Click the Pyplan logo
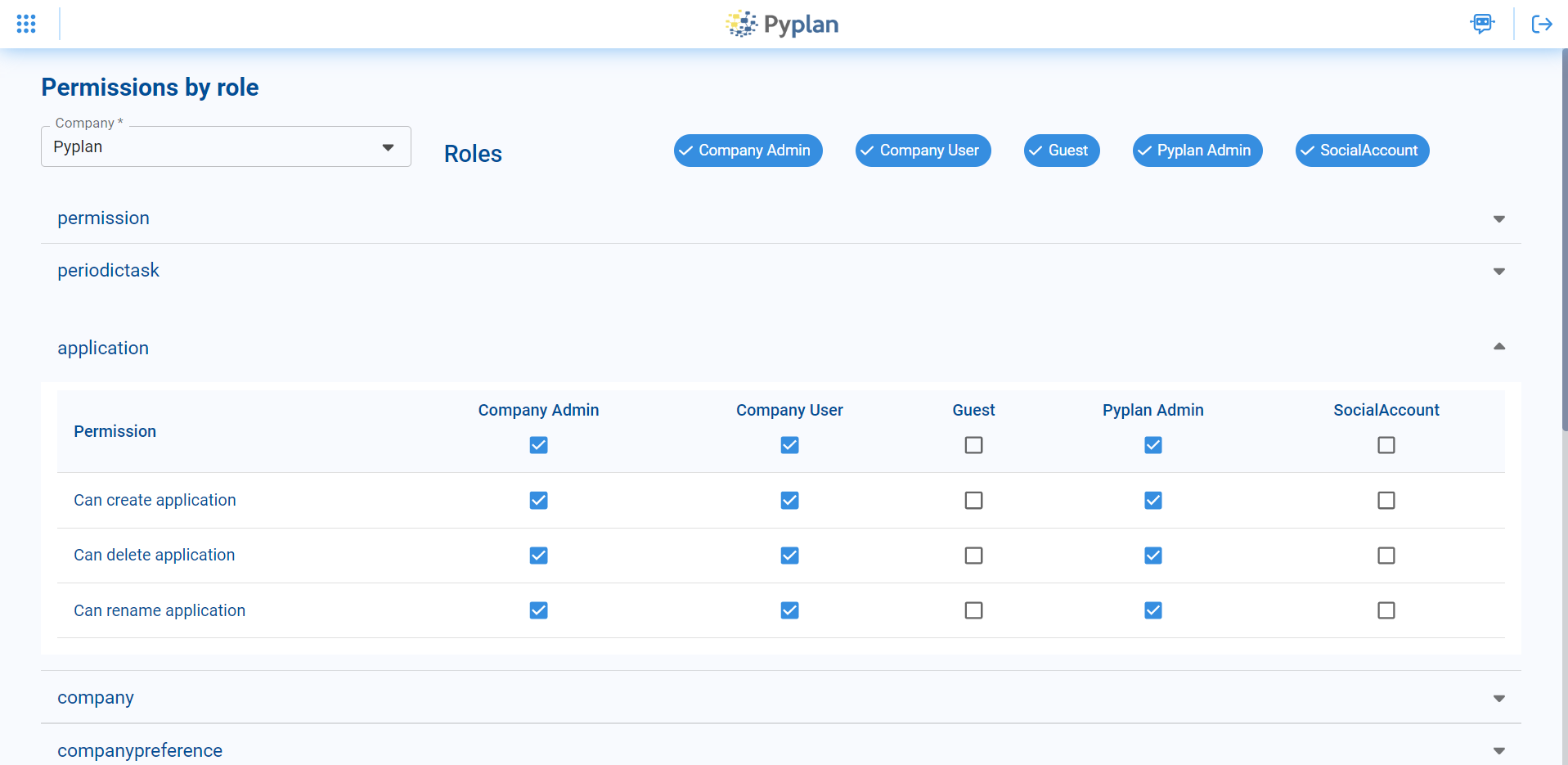The image size is (1568, 765). click(x=781, y=24)
